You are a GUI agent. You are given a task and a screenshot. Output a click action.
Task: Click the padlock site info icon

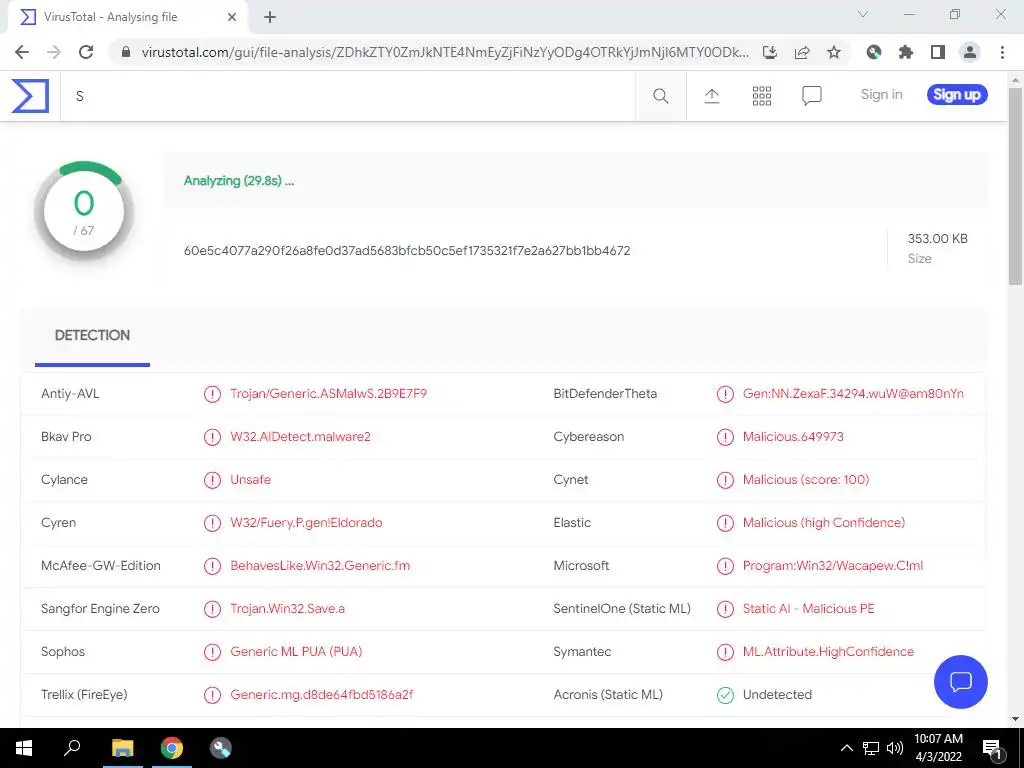(x=126, y=52)
